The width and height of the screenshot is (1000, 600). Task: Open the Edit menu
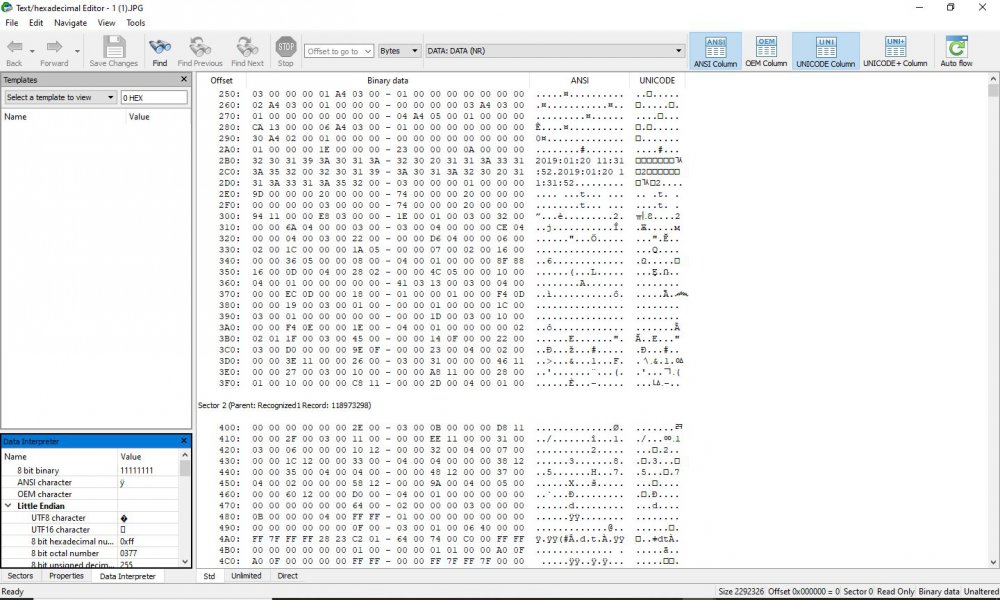pos(36,23)
